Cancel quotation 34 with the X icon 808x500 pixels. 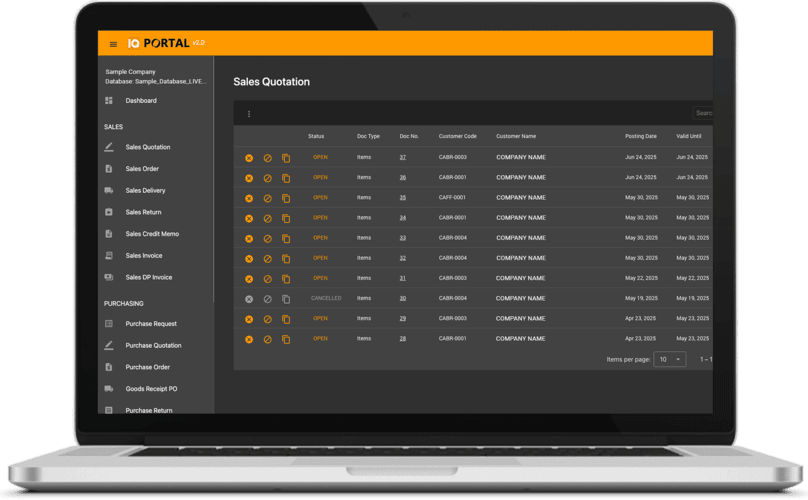pyautogui.click(x=249, y=219)
